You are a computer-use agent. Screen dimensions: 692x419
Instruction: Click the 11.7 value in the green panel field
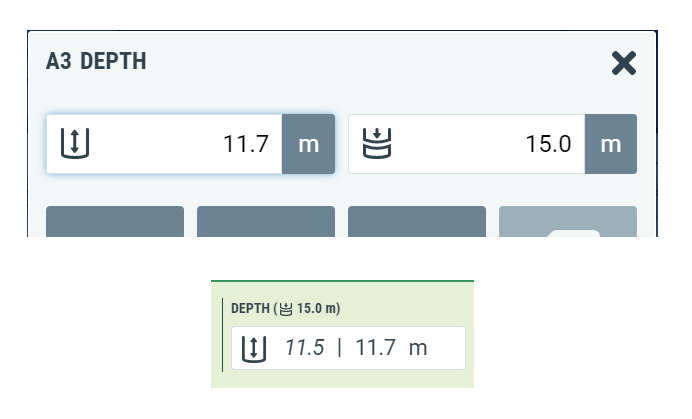[375, 347]
